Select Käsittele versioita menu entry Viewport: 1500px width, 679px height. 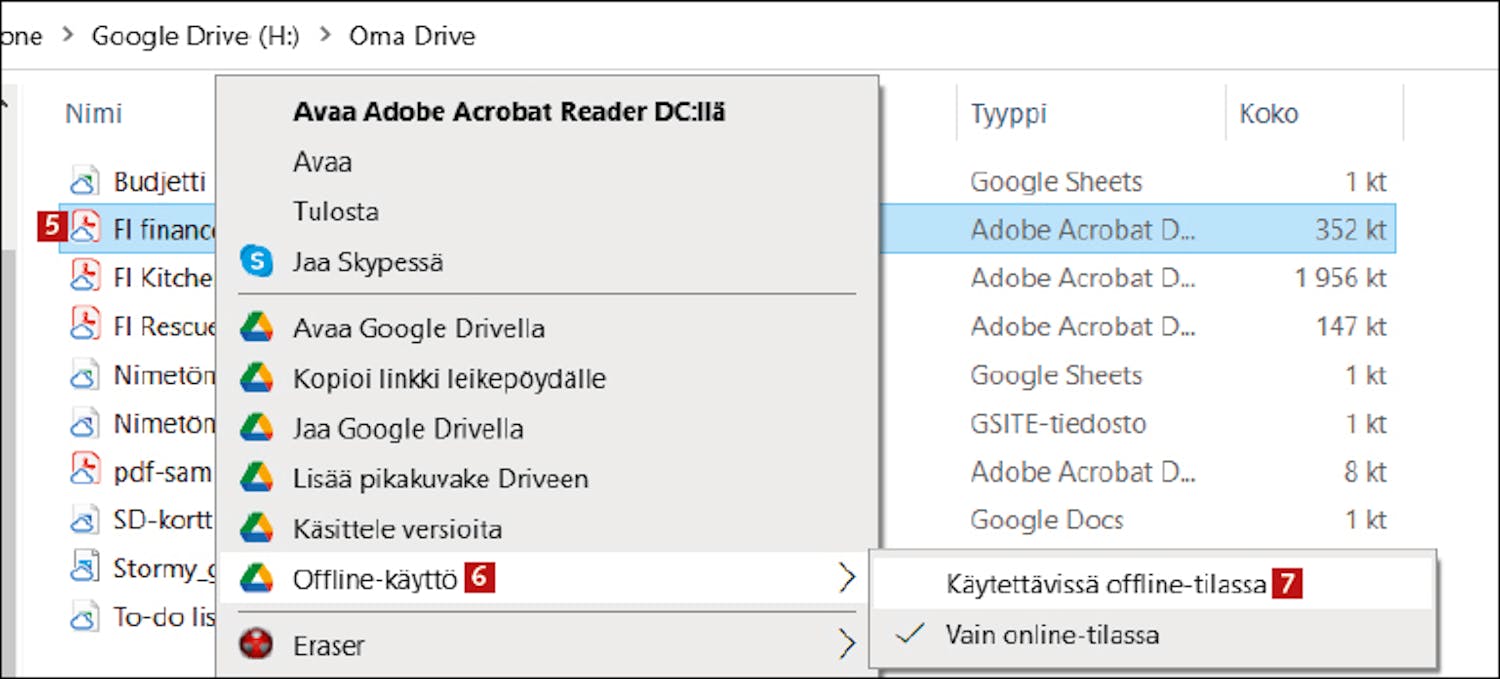[x=397, y=529]
